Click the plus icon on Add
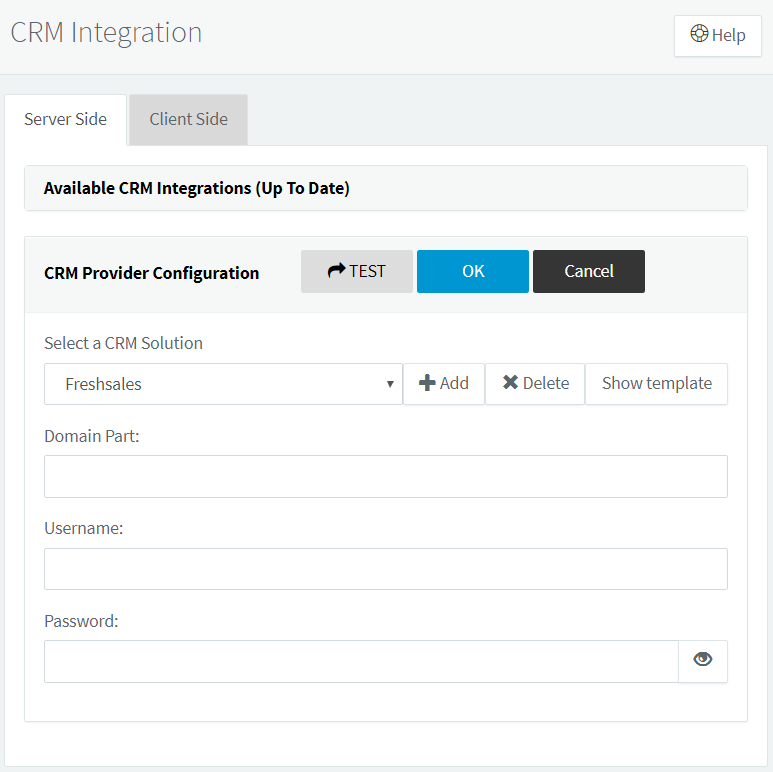This screenshot has height=772, width=773. point(427,383)
